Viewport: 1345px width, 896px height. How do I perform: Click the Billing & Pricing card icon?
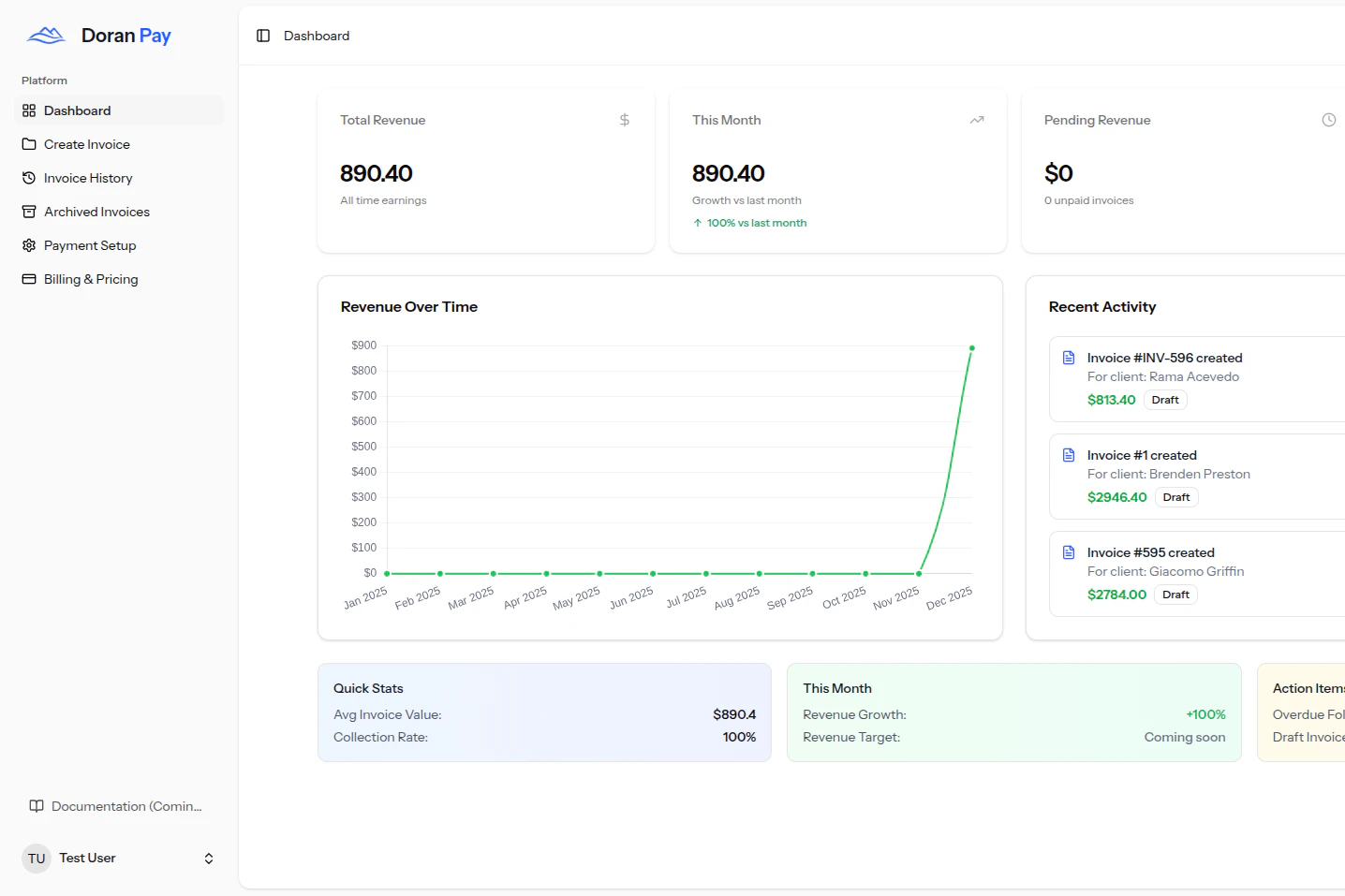pyautogui.click(x=28, y=278)
